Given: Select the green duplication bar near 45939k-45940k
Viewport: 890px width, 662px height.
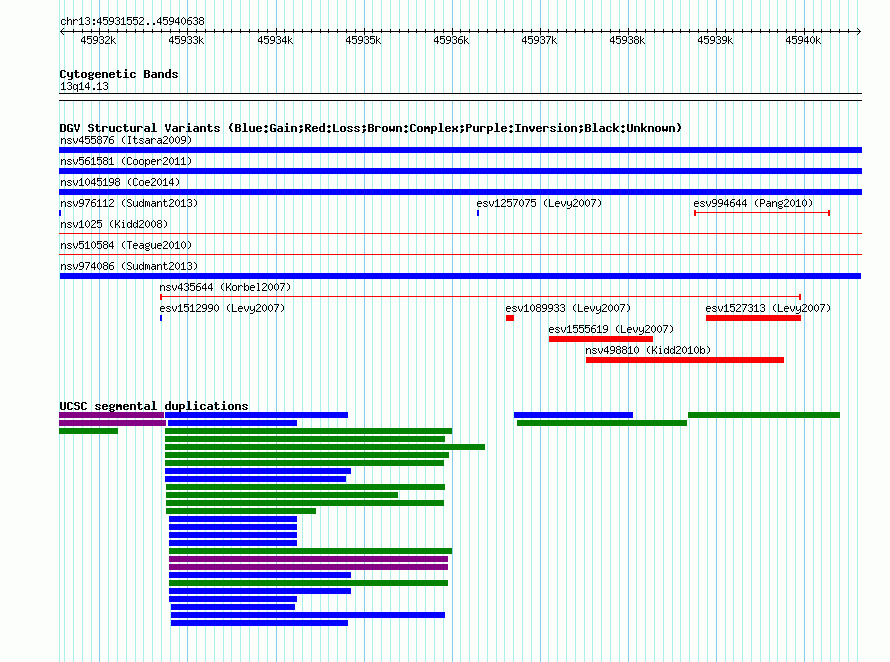Looking at the screenshot, I should (764, 415).
